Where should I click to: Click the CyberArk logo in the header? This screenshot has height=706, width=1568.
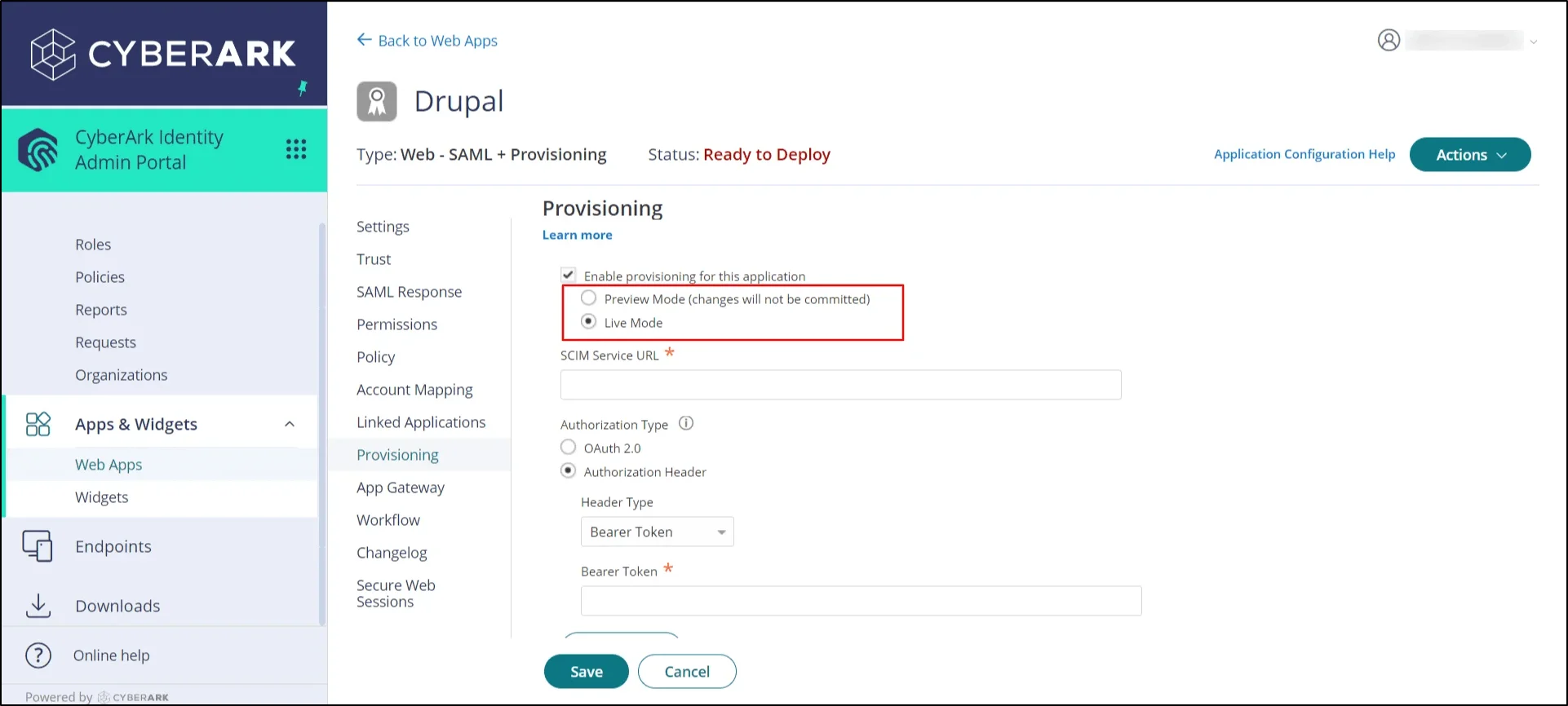click(x=163, y=54)
